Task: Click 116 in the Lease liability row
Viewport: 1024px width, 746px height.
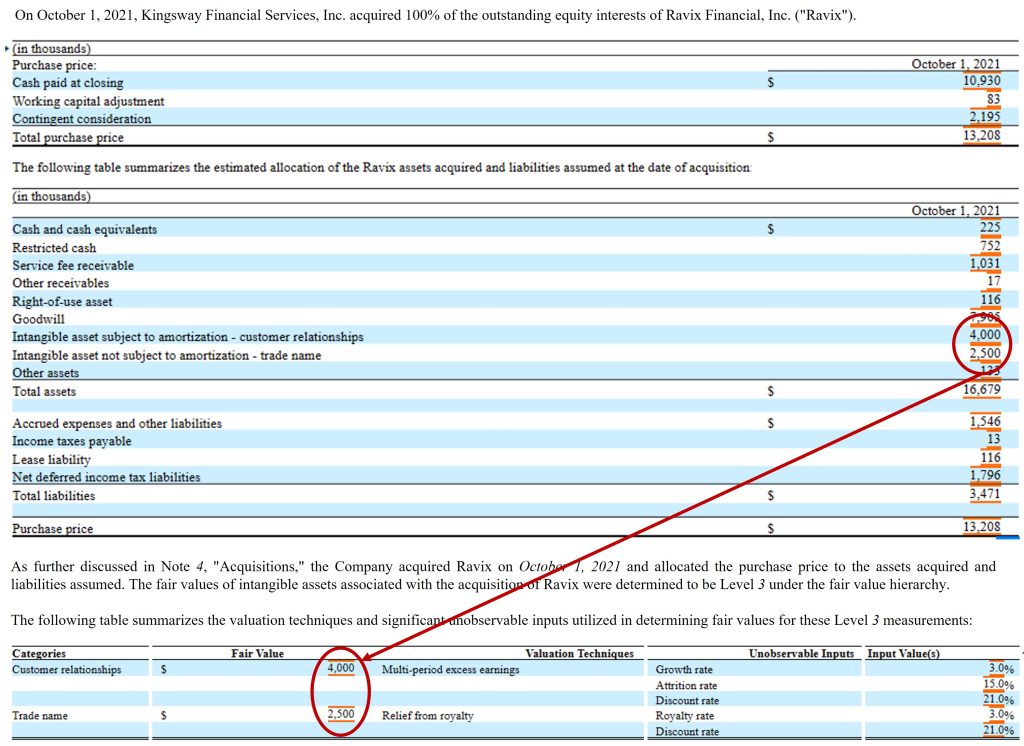Action: click(x=990, y=457)
